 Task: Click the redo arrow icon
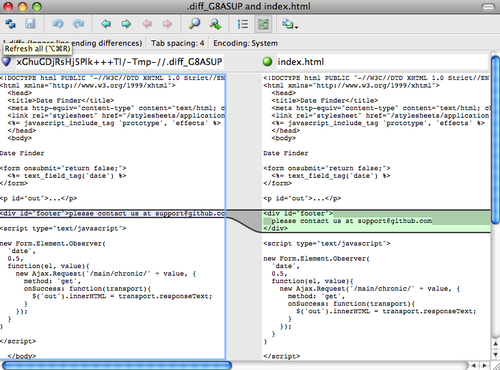[78, 24]
